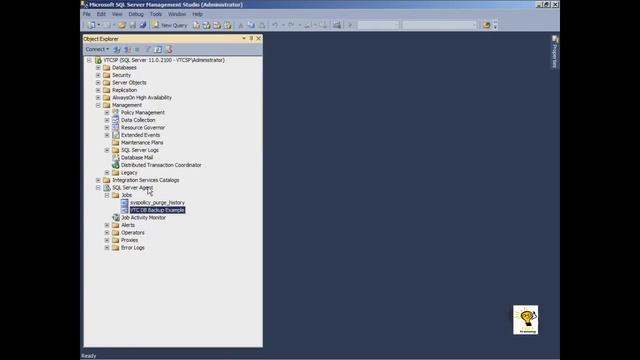This screenshot has height=360, width=640.
Task: Open the Help menu
Action: click(x=198, y=14)
